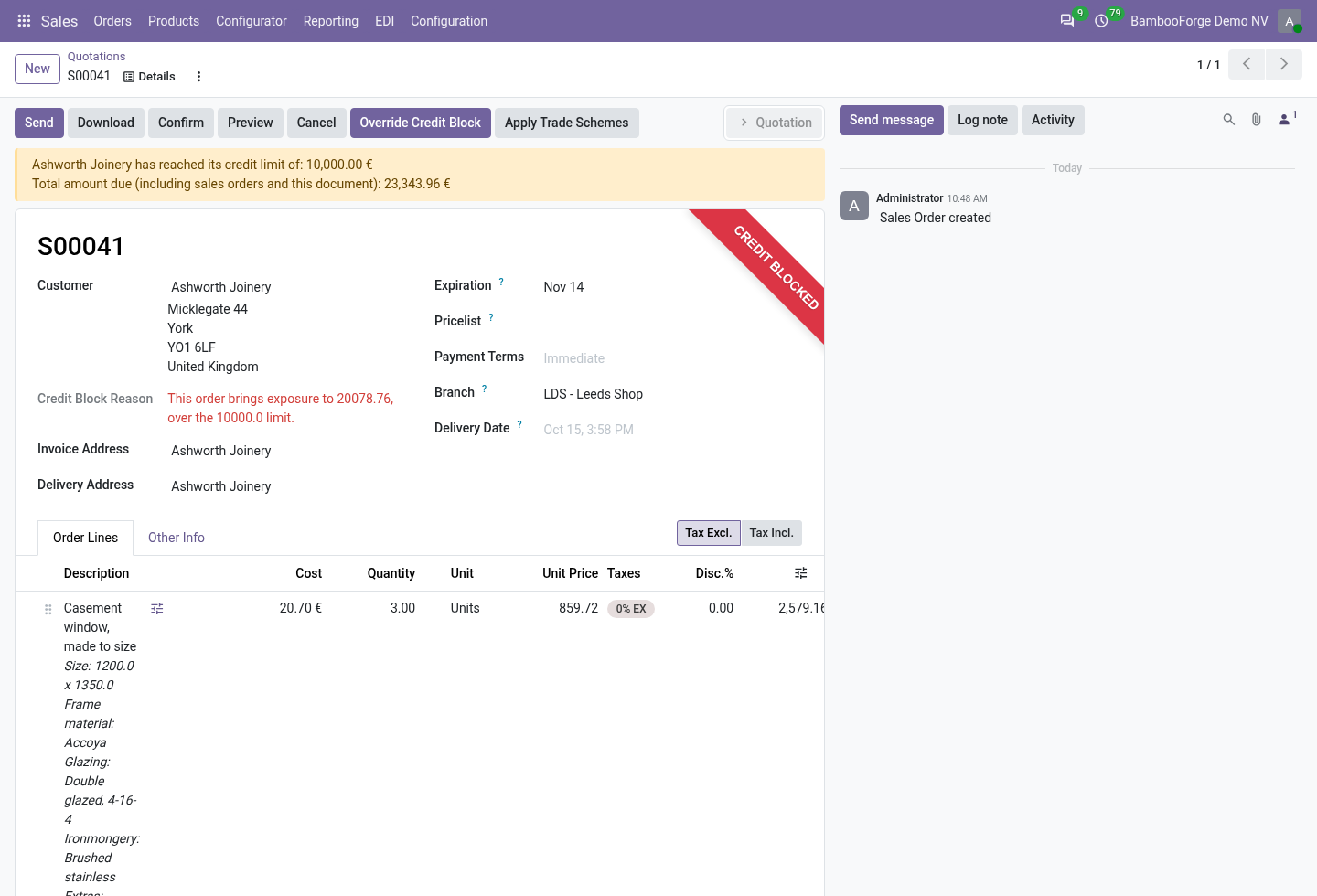Image resolution: width=1317 pixels, height=896 pixels.
Task: Open the apps grid home menu
Action: click(25, 21)
